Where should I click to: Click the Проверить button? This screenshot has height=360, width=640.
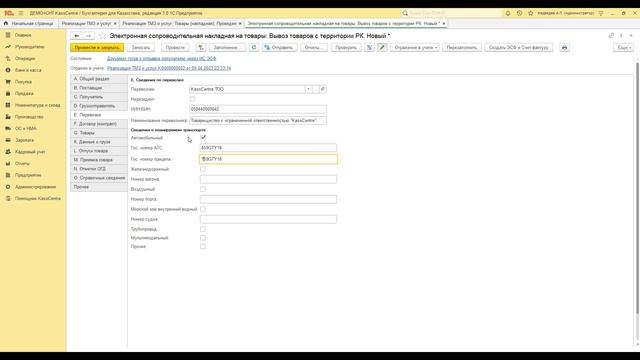pos(346,47)
